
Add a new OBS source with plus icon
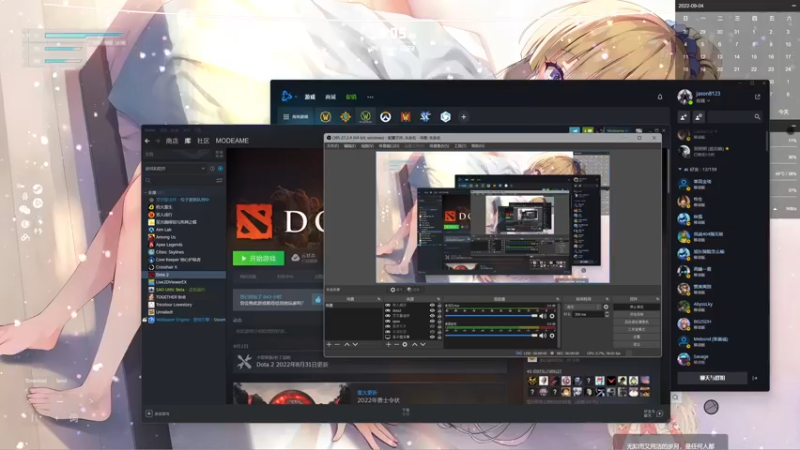(x=389, y=344)
